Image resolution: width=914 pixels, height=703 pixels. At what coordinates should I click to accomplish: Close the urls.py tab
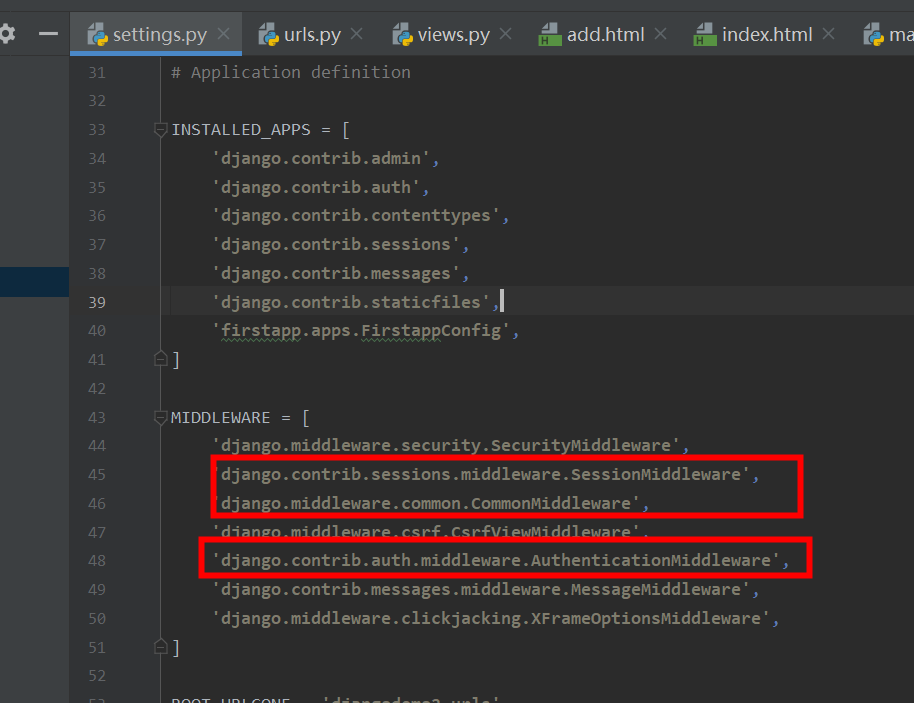[357, 34]
